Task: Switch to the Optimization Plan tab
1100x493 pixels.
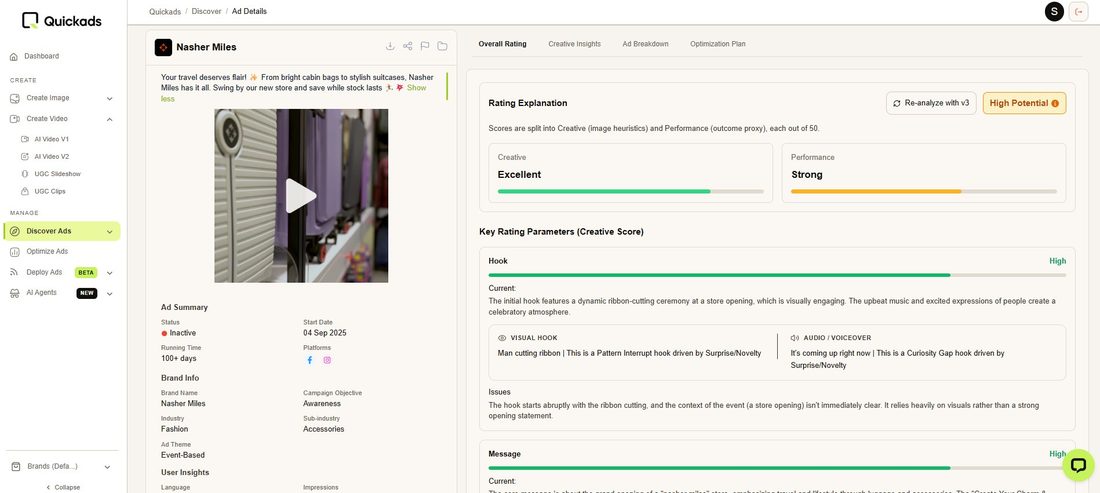Action: [x=718, y=43]
